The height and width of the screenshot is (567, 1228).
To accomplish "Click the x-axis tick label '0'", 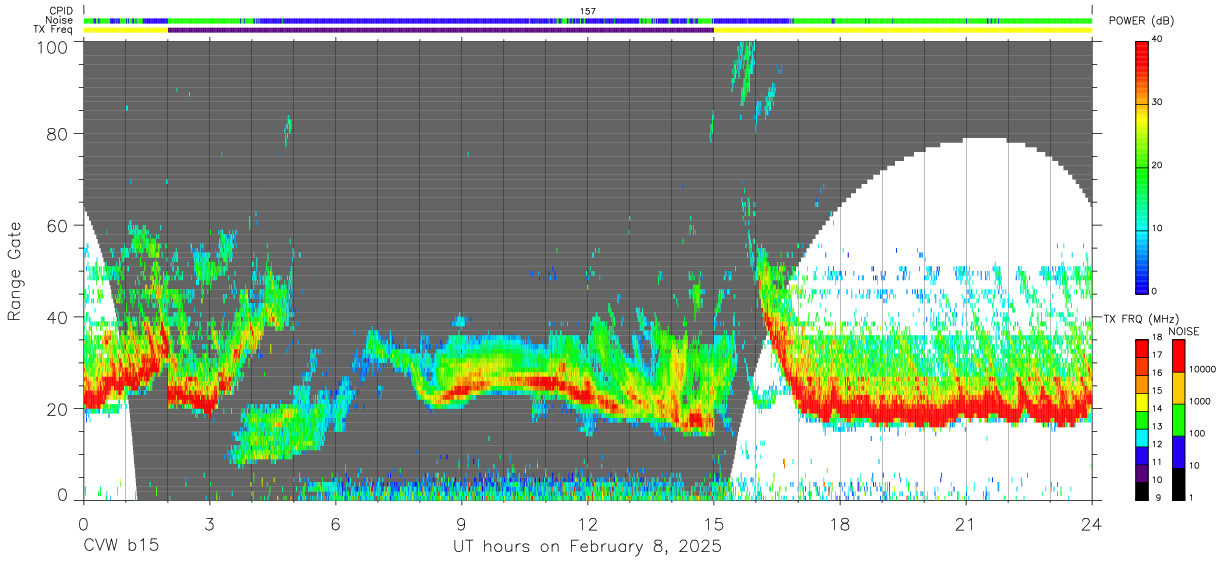I will coord(83,524).
